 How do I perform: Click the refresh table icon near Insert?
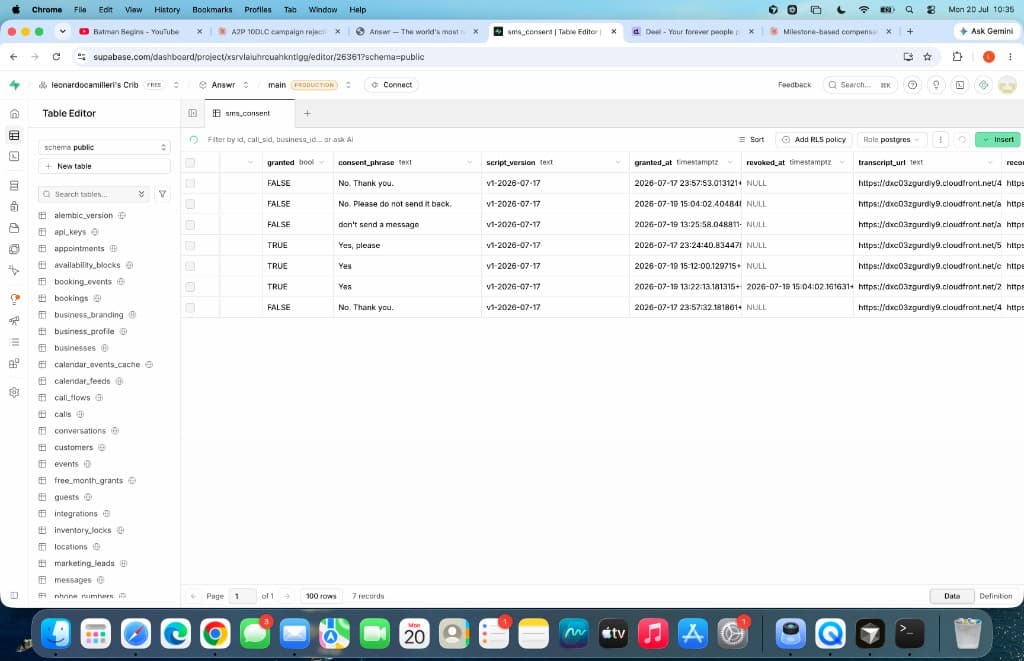pyautogui.click(x=962, y=139)
